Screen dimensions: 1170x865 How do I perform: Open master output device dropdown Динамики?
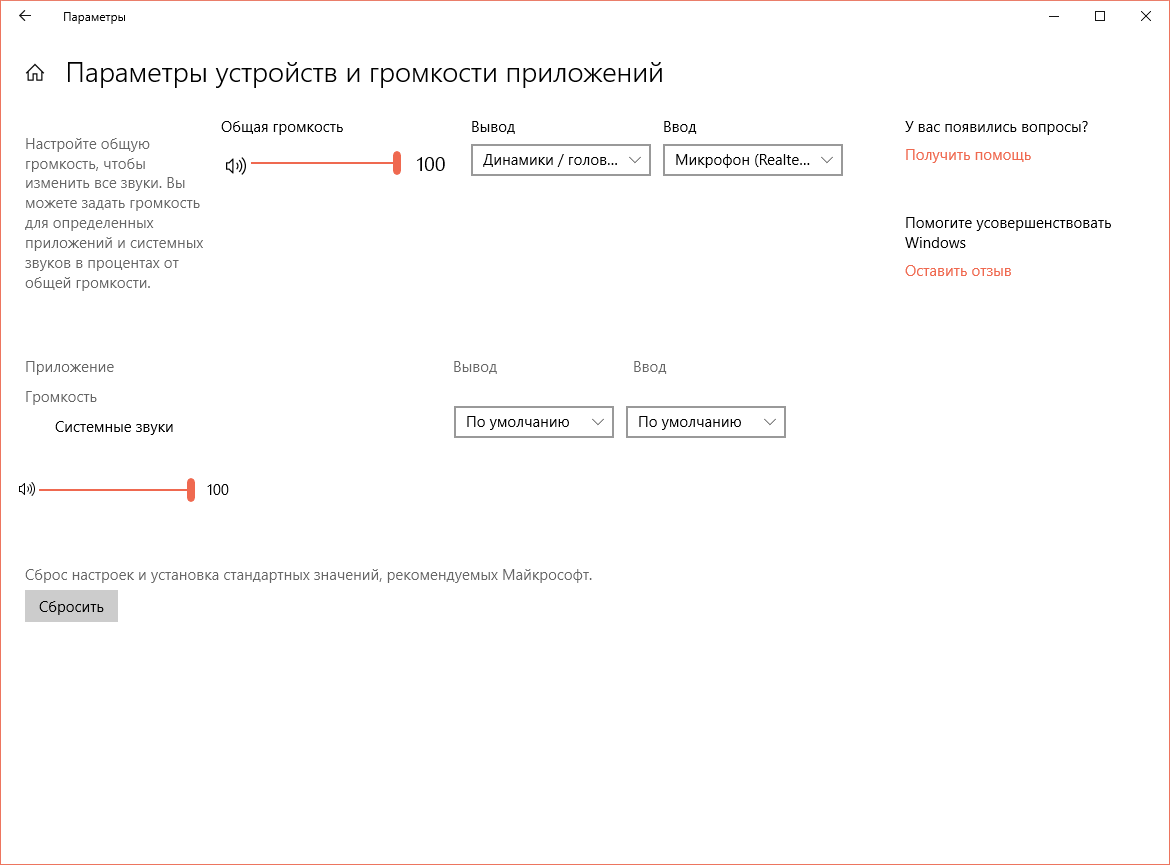pos(560,160)
